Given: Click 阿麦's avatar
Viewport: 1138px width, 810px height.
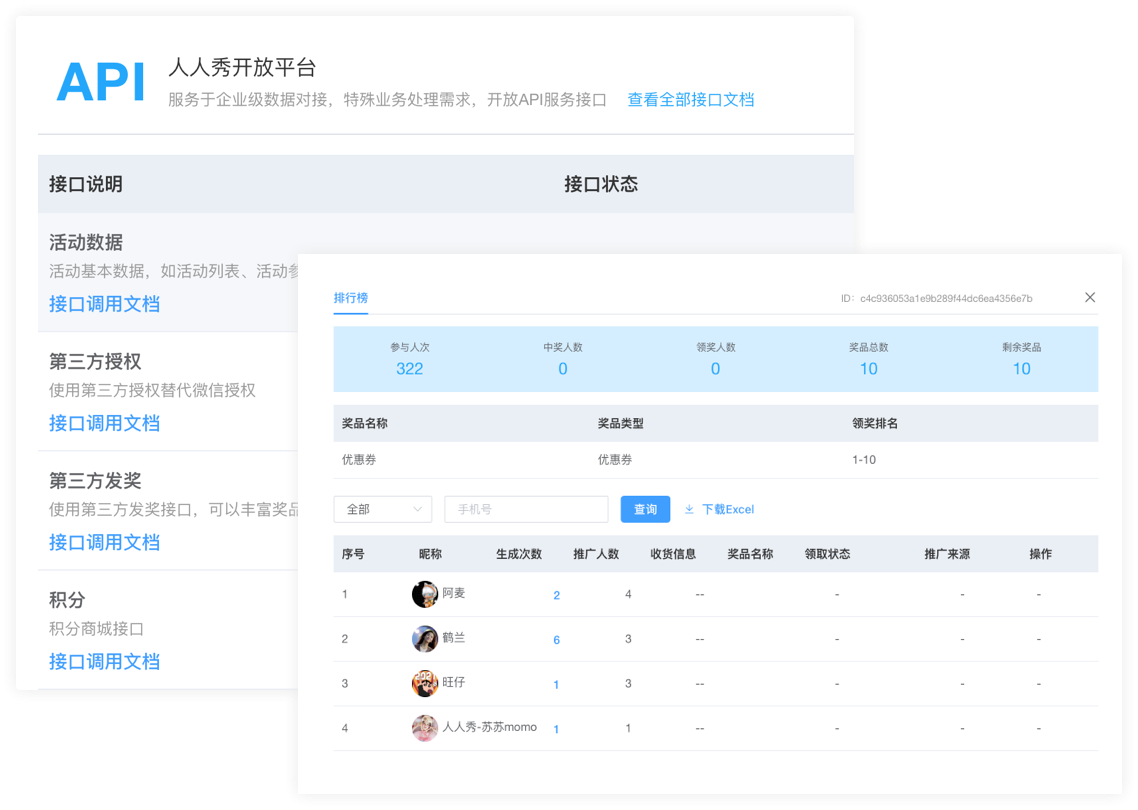Looking at the screenshot, I should point(425,594).
